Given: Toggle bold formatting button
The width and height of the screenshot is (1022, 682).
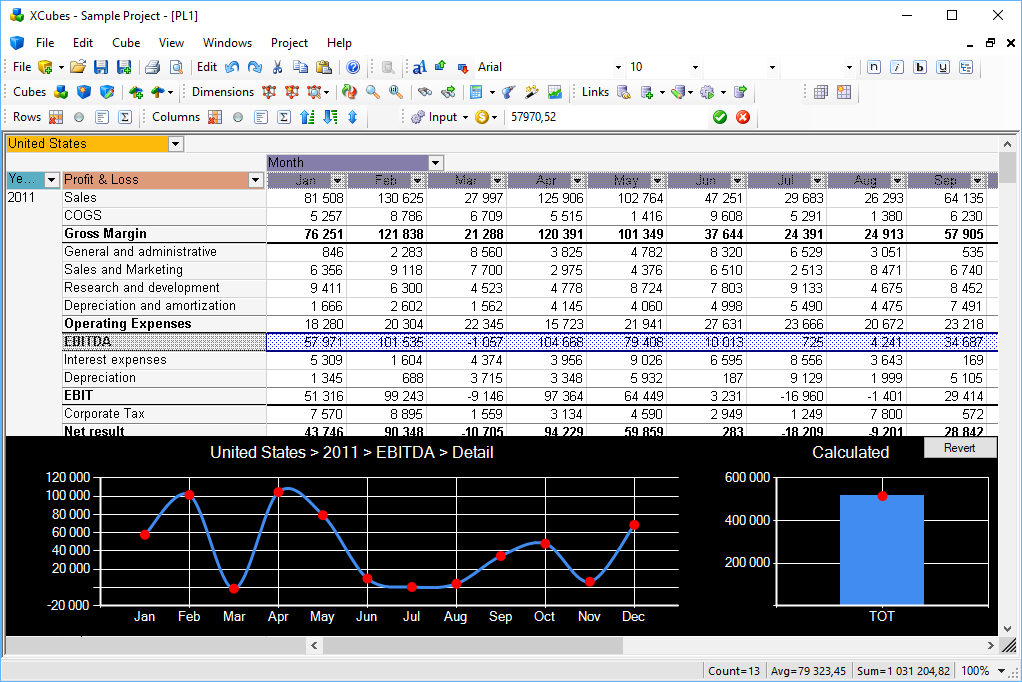Looking at the screenshot, I should pos(919,67).
